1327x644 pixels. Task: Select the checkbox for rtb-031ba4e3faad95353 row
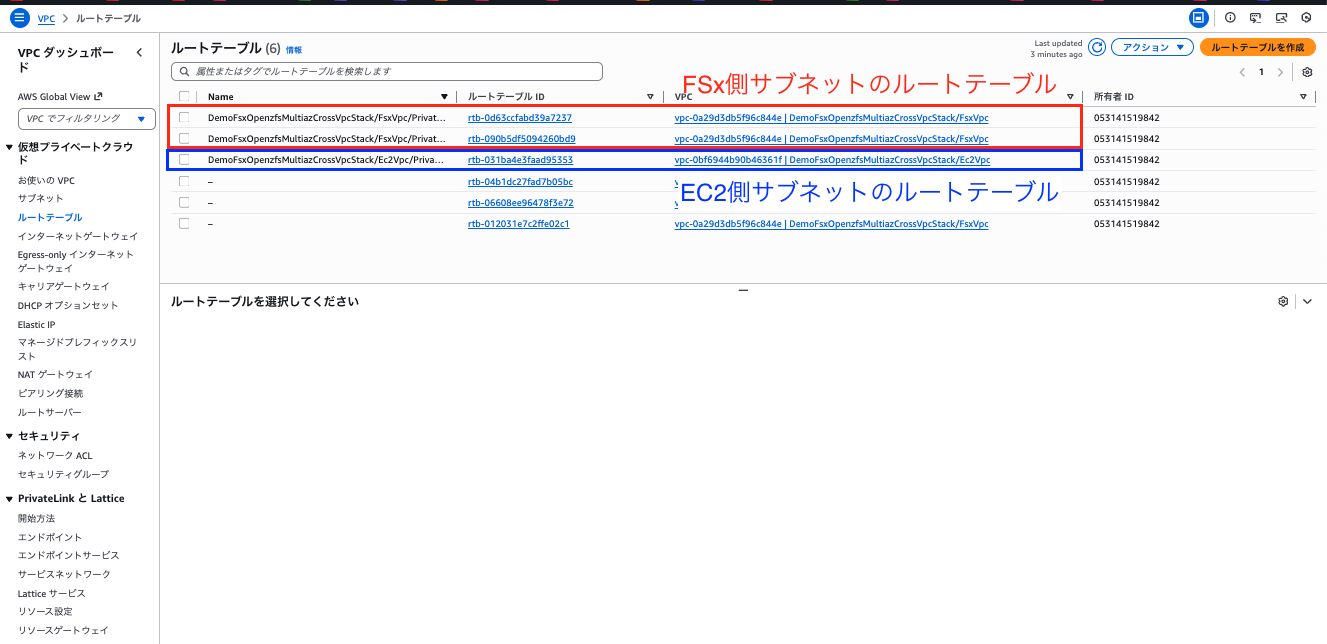click(x=182, y=159)
